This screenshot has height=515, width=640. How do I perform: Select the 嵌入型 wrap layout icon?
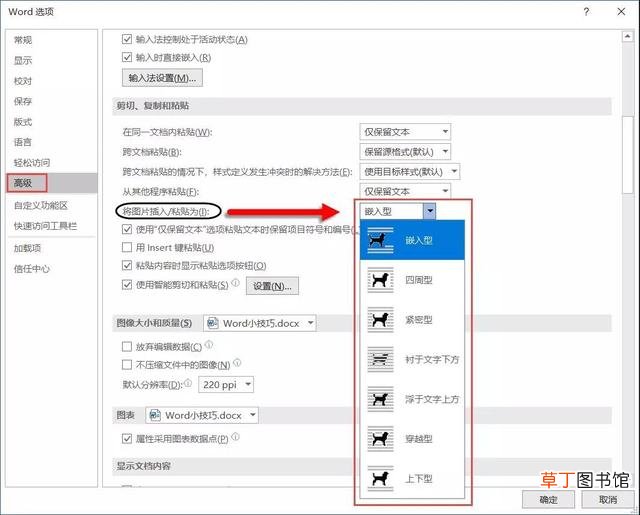point(380,240)
